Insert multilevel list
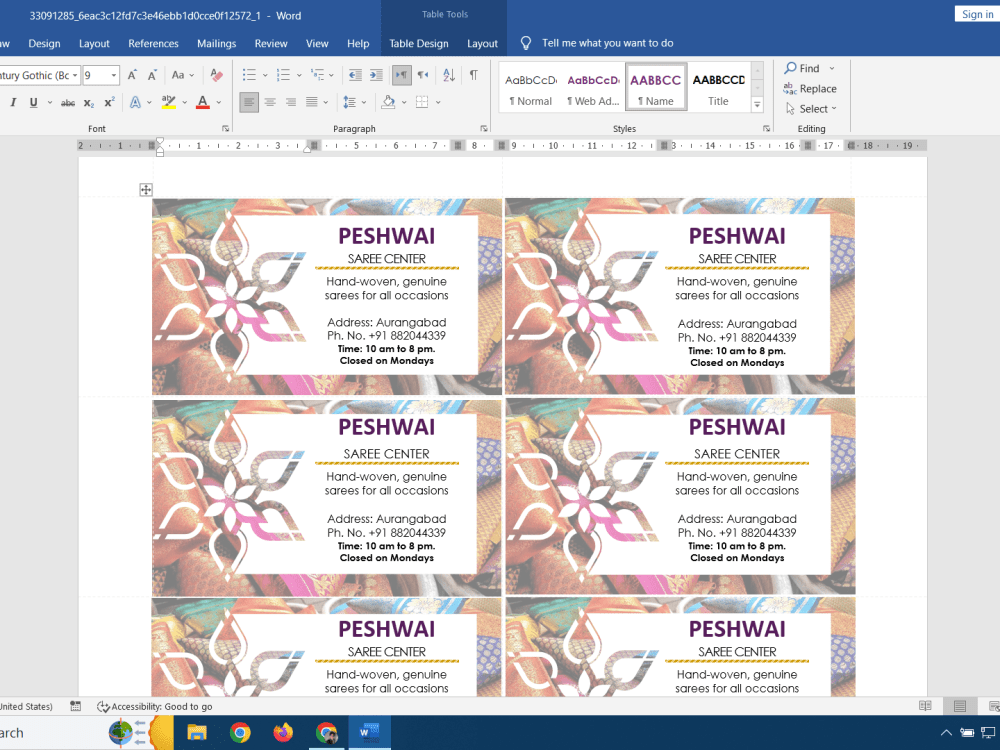 point(317,75)
